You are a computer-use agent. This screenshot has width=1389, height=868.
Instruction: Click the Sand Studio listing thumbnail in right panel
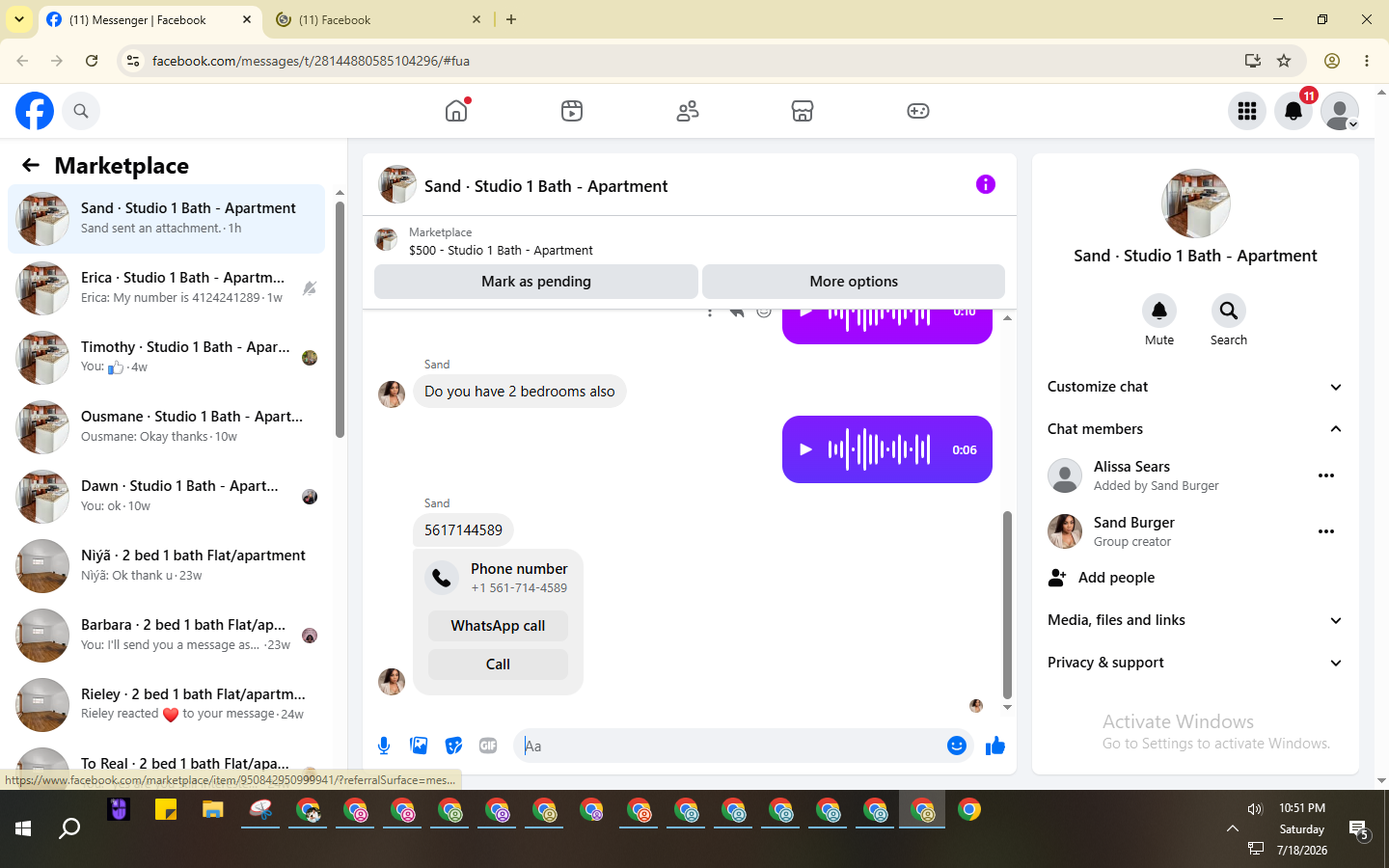pos(1195,203)
